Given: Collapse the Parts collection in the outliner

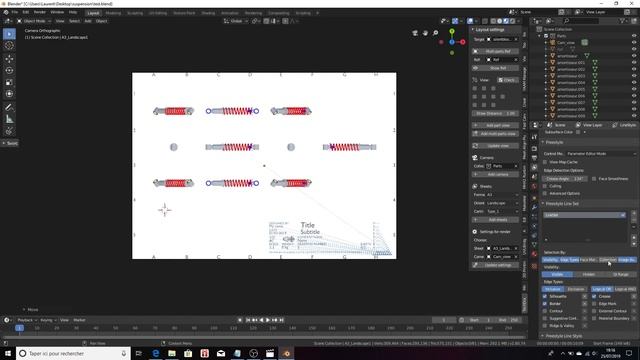Looking at the screenshot, I should coord(540,36).
